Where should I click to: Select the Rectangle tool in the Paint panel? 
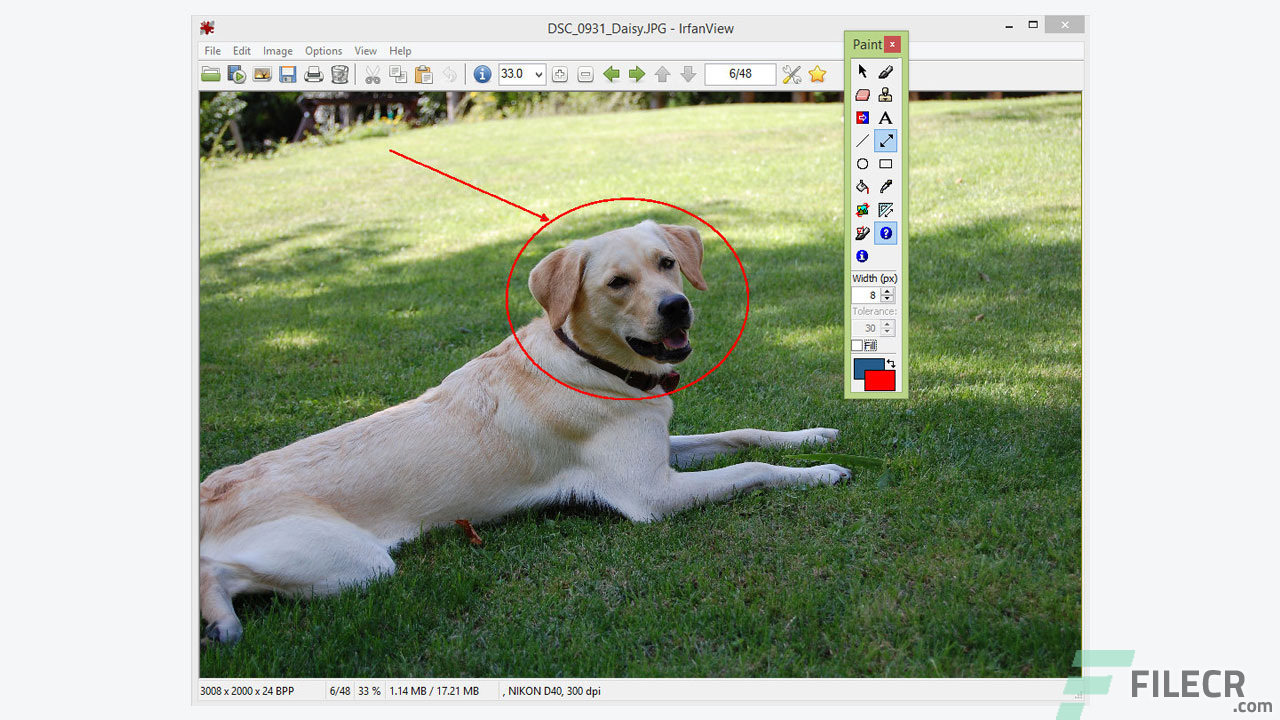tap(885, 164)
